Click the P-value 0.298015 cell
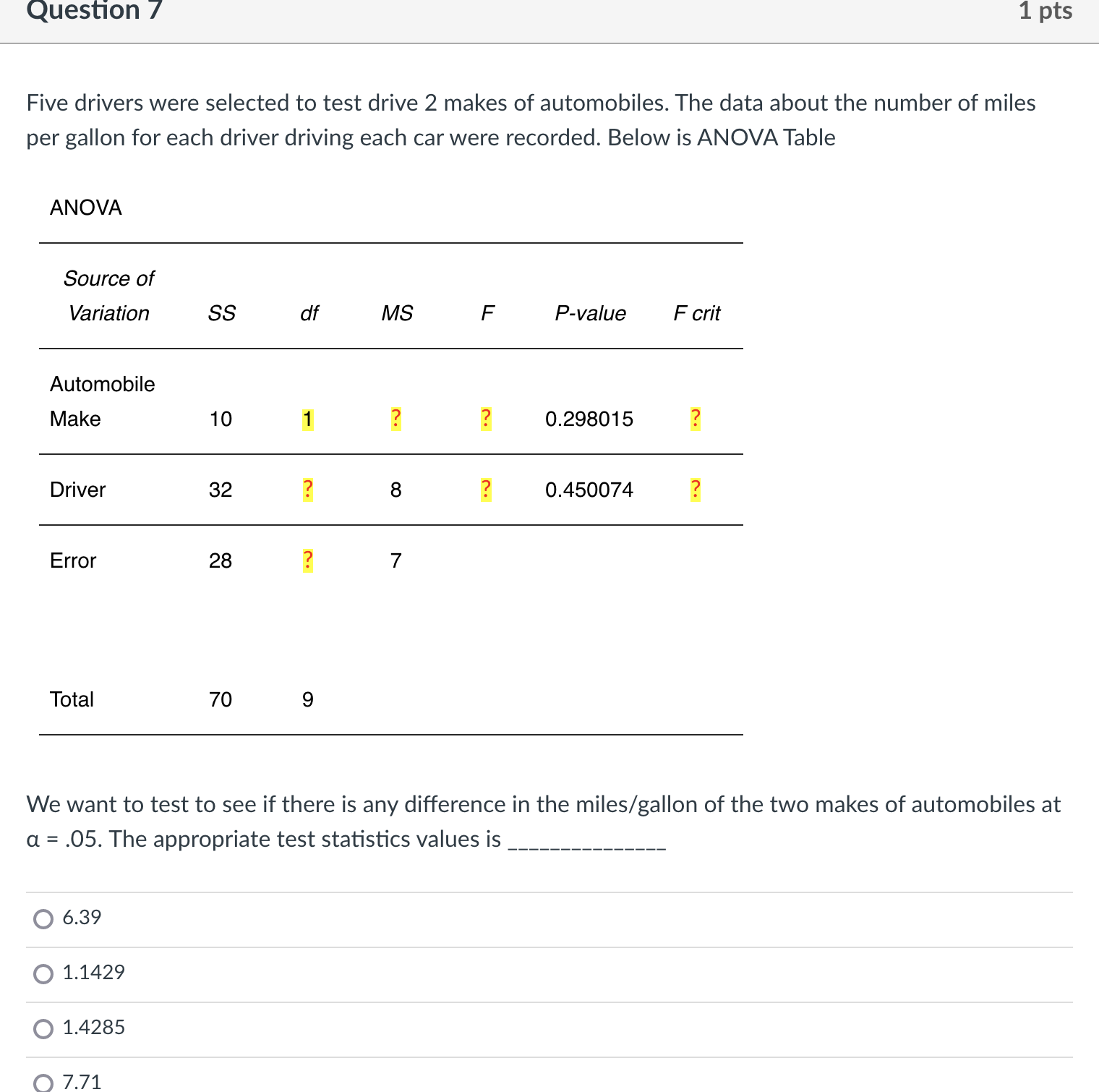The height and width of the screenshot is (1092, 1099). (589, 418)
